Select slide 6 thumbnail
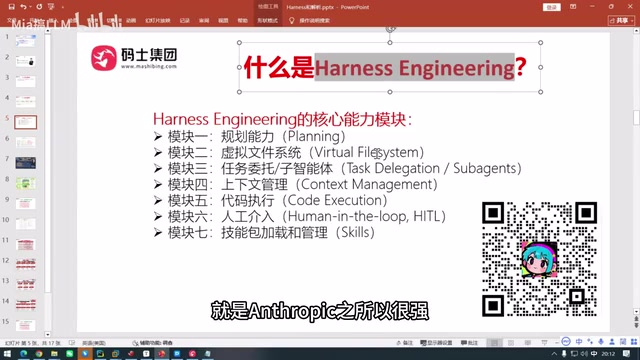 pyautogui.click(x=25, y=142)
